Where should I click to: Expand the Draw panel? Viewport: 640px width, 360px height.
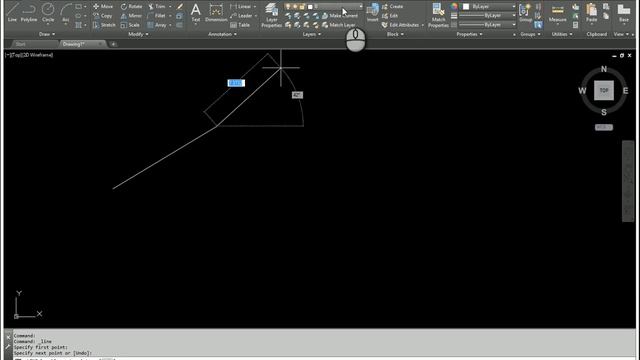pos(47,34)
